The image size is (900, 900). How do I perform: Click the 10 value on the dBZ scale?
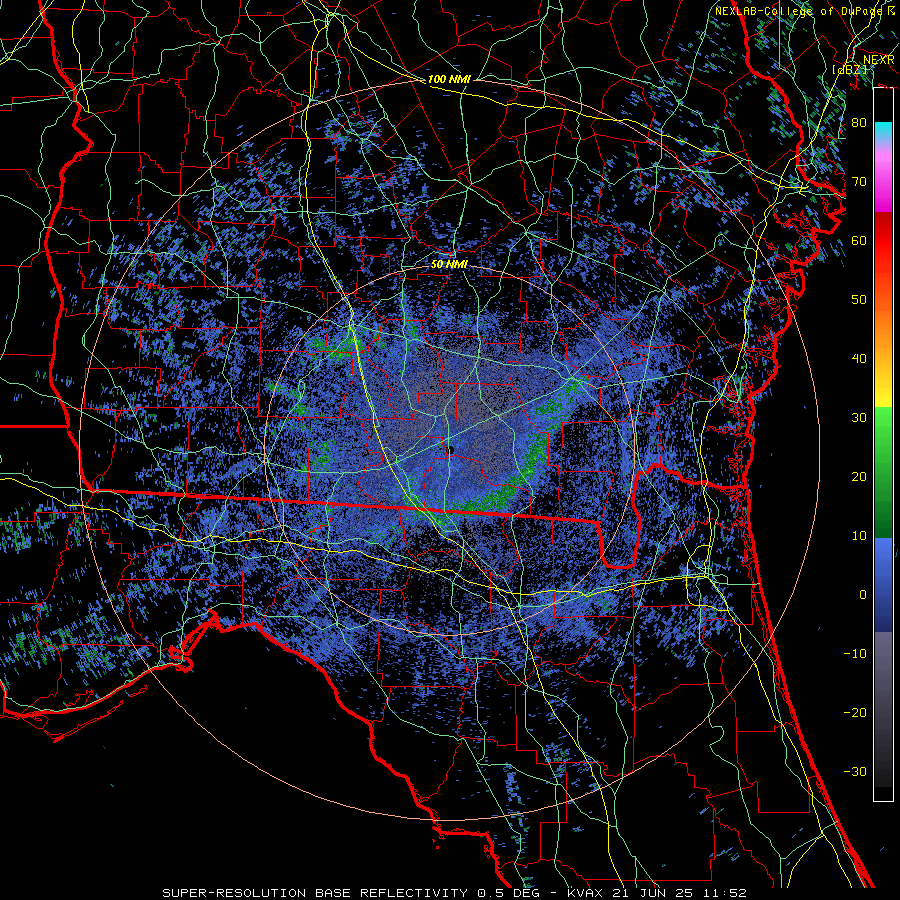(x=859, y=536)
